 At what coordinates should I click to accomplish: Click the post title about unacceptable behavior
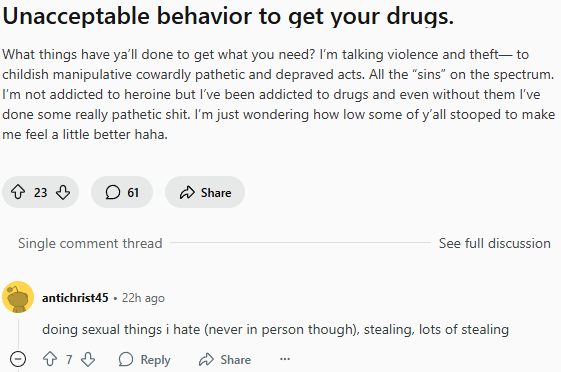[x=228, y=16]
